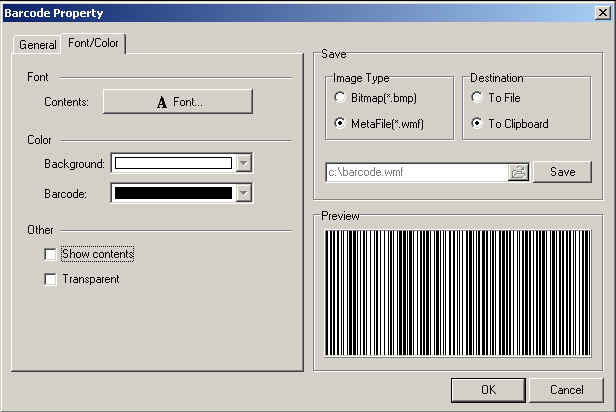Enable the Show contents checkbox
The image size is (616, 412).
point(50,255)
